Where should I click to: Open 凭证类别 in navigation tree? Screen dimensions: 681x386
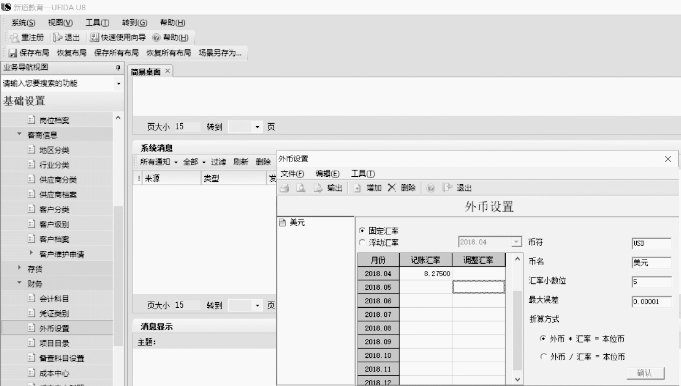point(54,313)
